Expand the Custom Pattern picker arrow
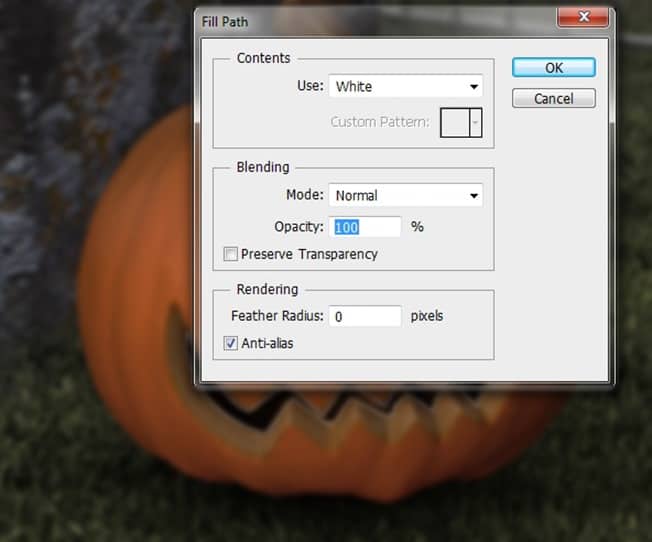Image resolution: width=652 pixels, height=542 pixels. 475,122
